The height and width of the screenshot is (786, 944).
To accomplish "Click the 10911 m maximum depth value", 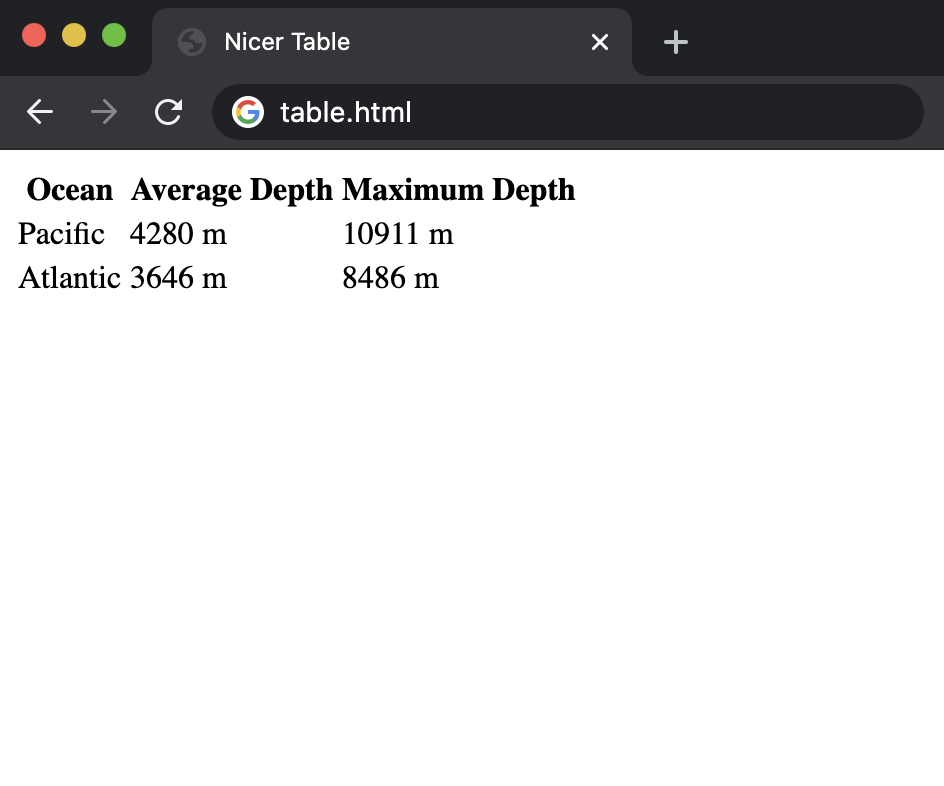I will (x=398, y=234).
